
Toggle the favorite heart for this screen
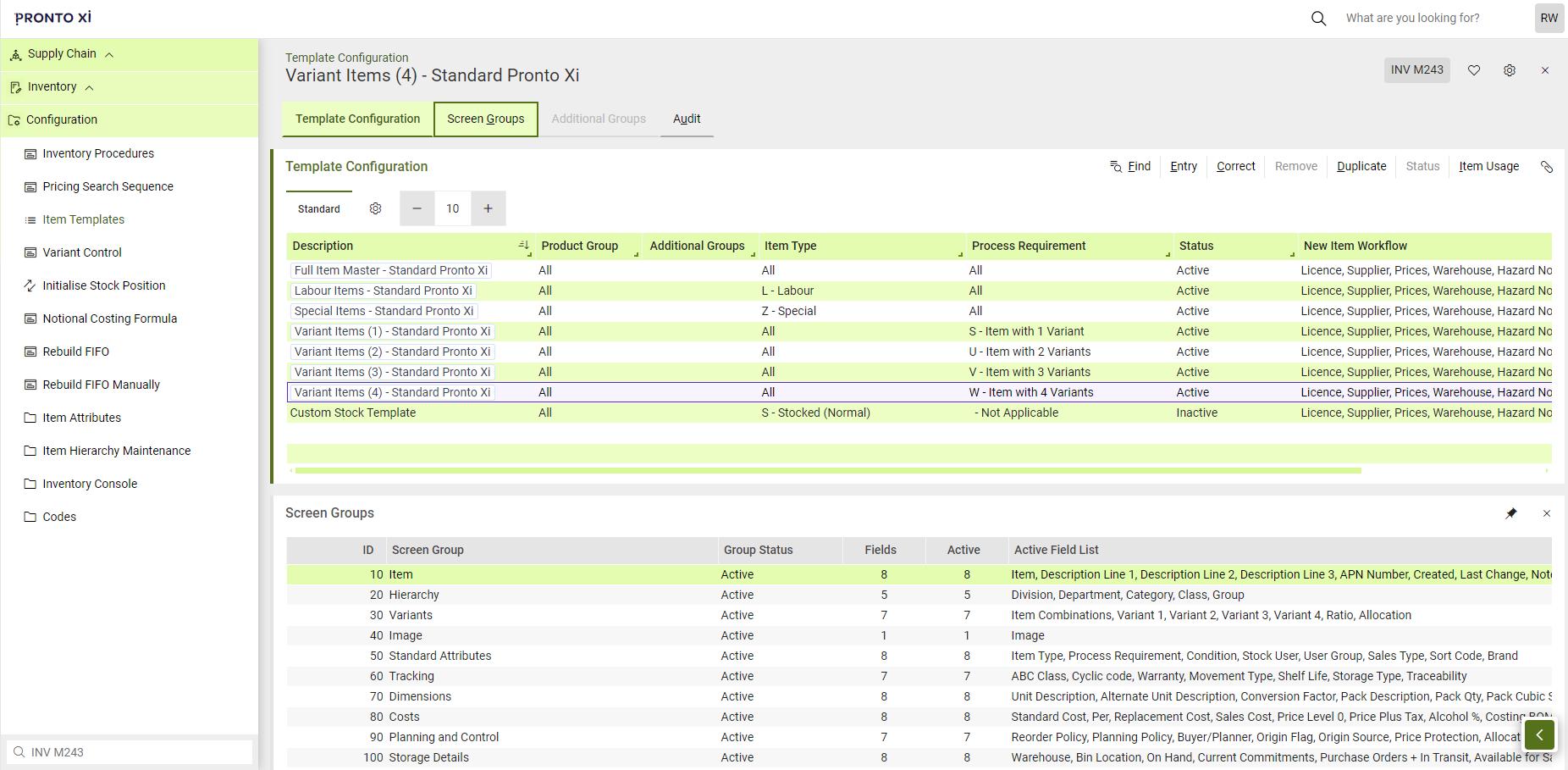(x=1474, y=70)
